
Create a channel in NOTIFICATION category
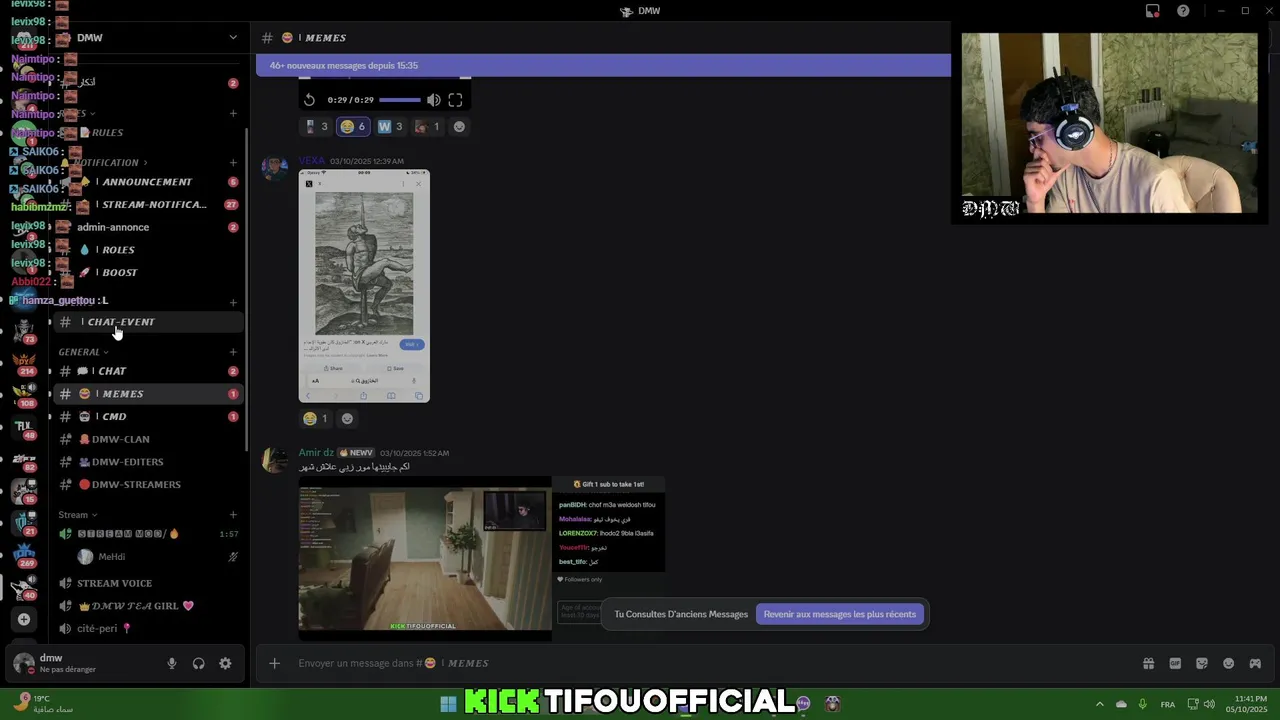233,162
